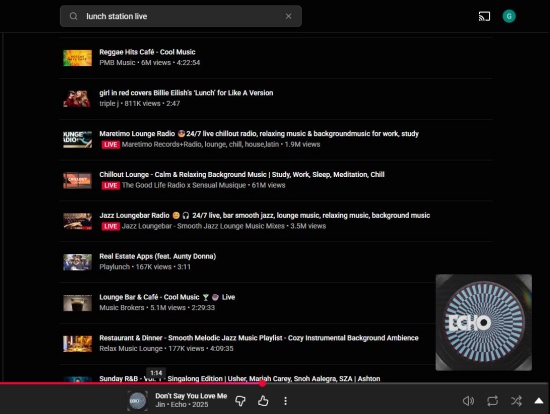
Task: Click Jin • Echo • 2025 artist line
Action: coord(182,405)
